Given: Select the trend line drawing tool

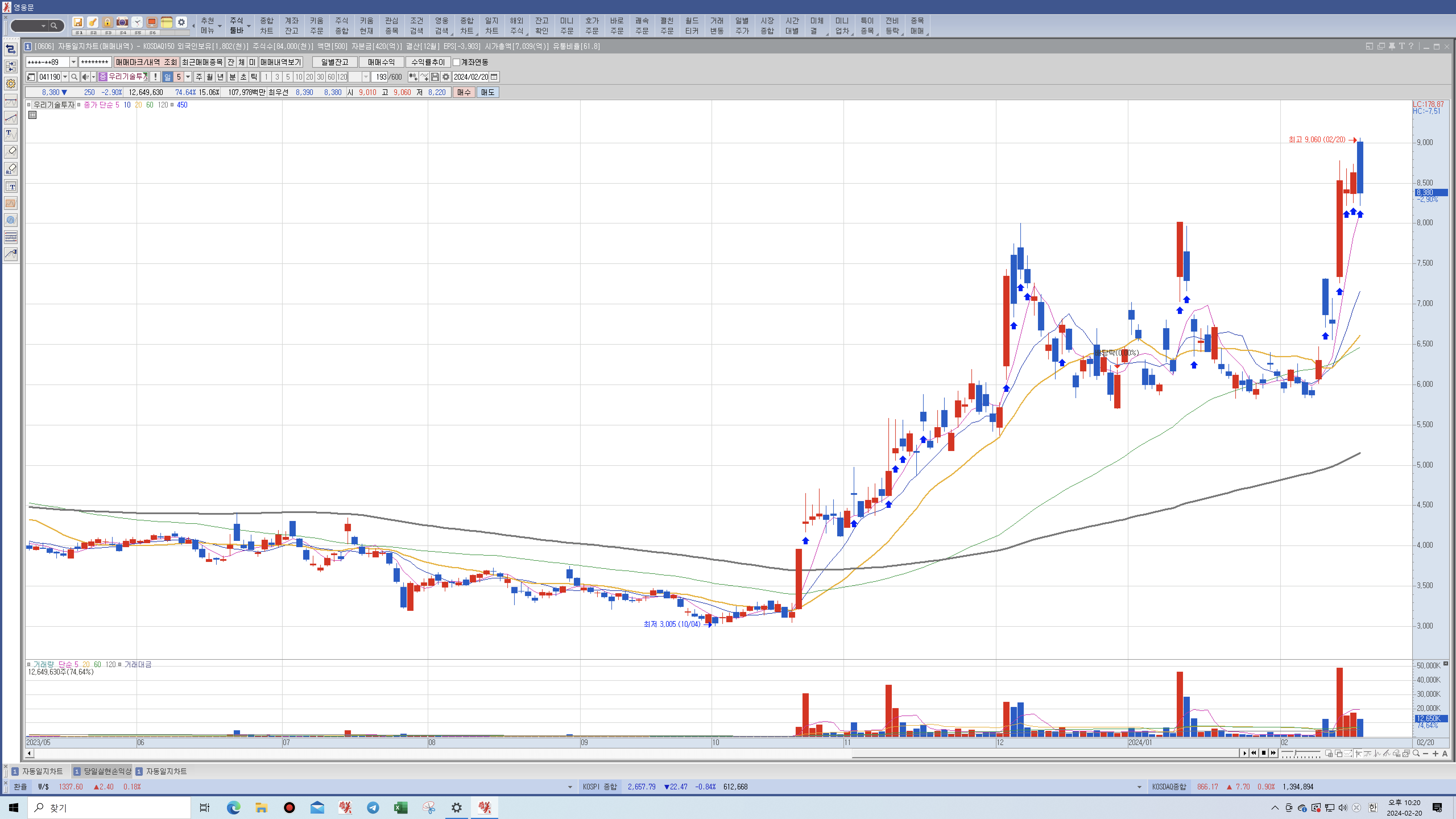Looking at the screenshot, I should (x=11, y=118).
